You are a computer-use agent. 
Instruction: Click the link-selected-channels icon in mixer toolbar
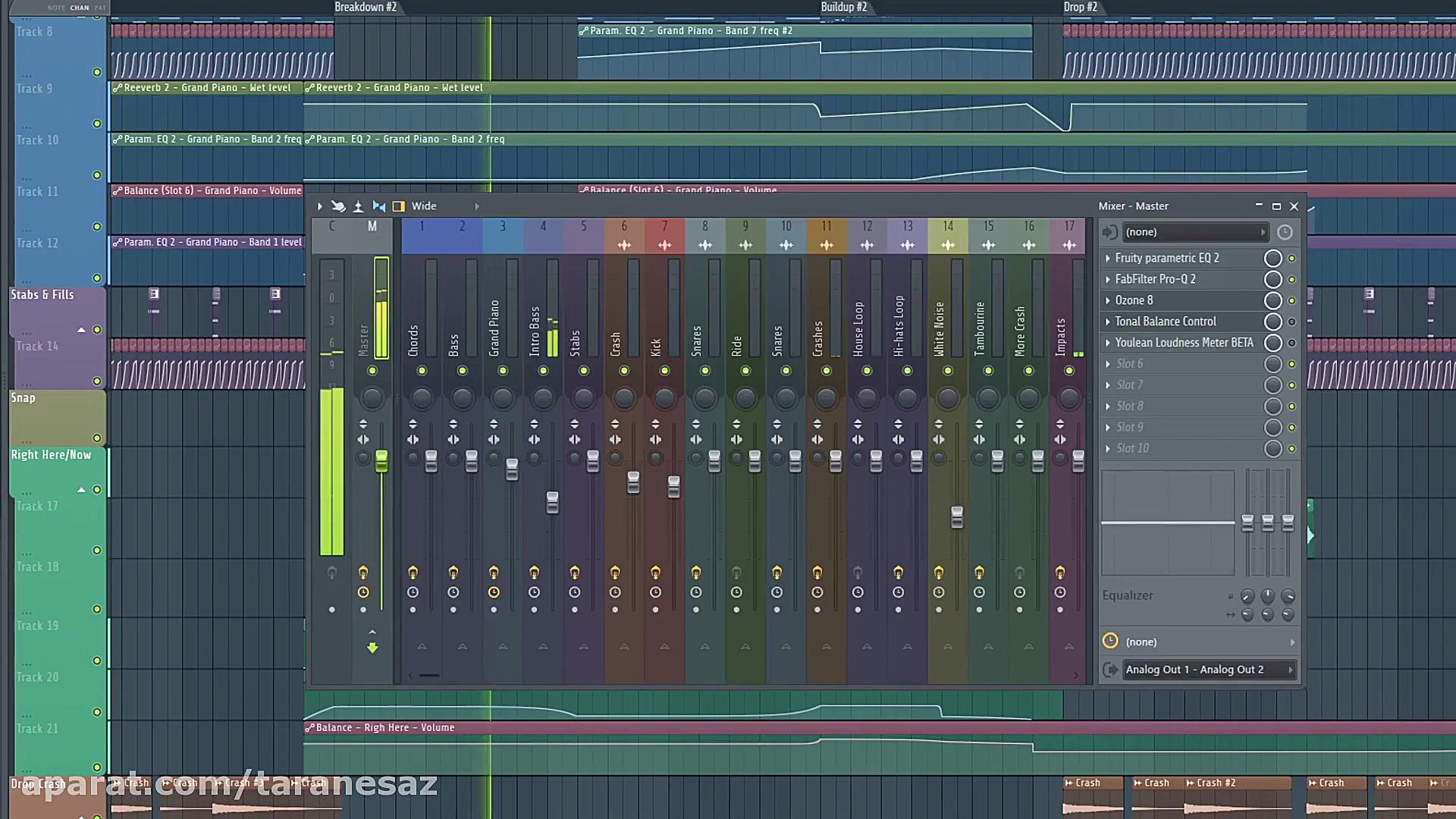[x=379, y=206]
